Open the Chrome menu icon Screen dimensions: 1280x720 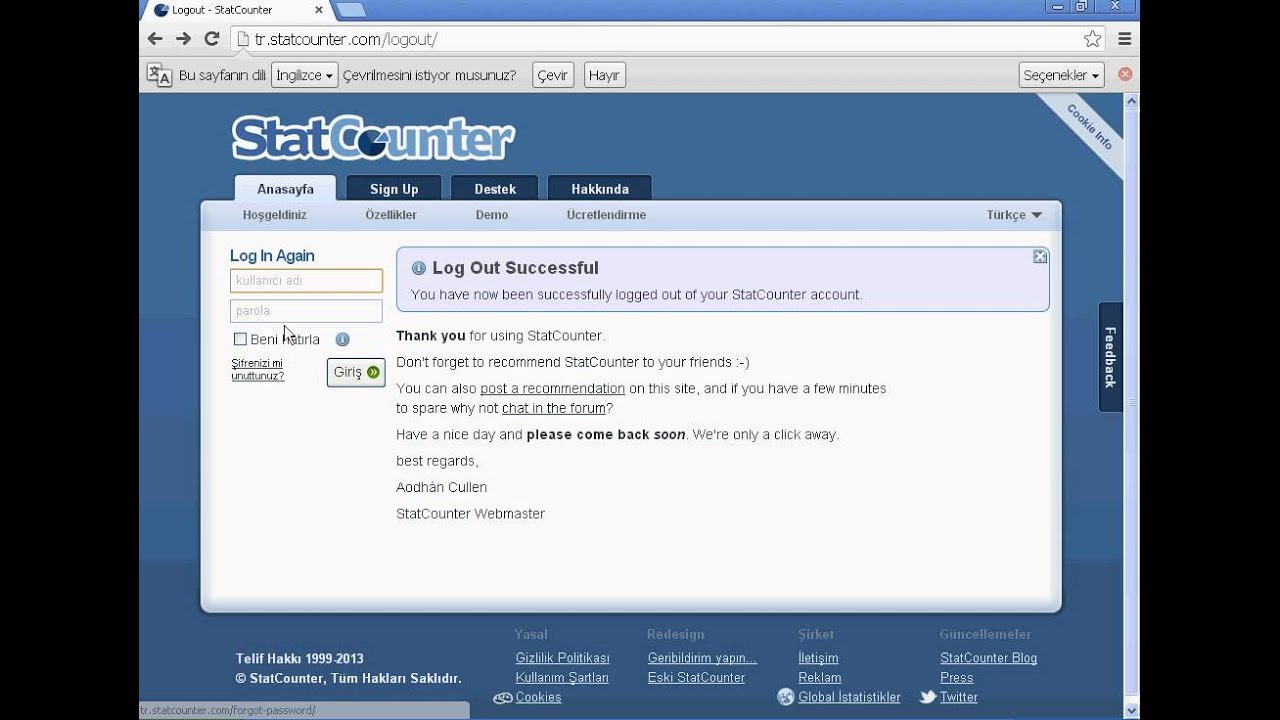point(1125,39)
